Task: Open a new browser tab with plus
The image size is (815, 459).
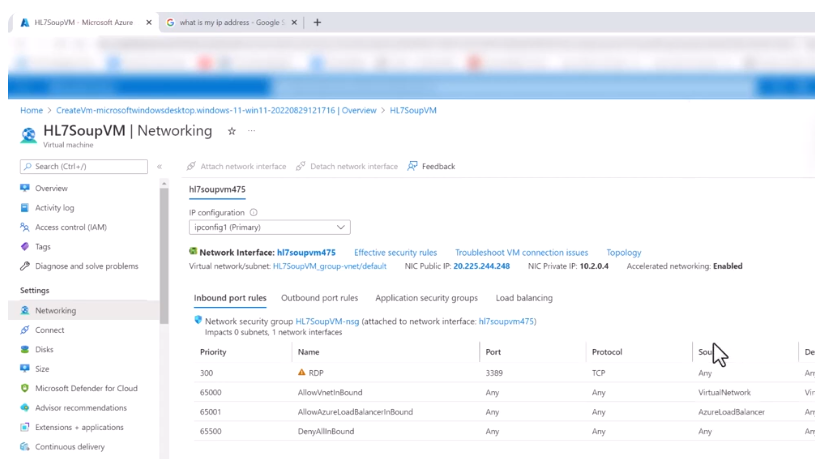Action: tap(317, 22)
